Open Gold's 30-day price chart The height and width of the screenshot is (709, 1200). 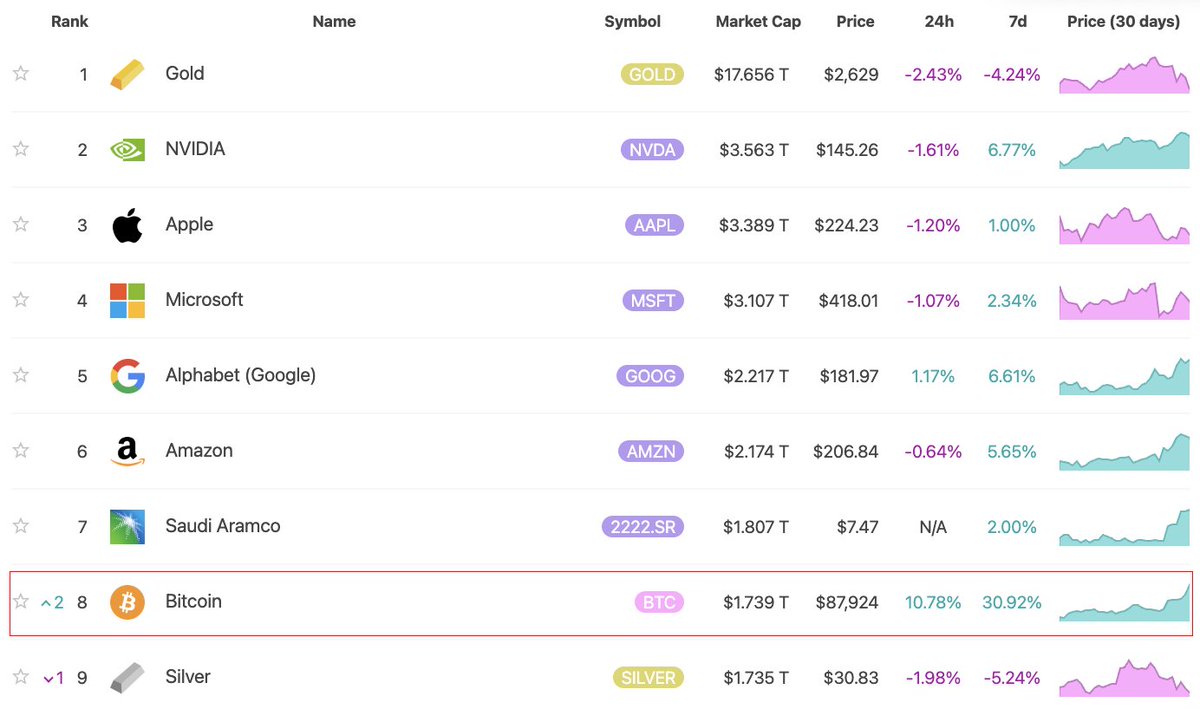point(1125,75)
